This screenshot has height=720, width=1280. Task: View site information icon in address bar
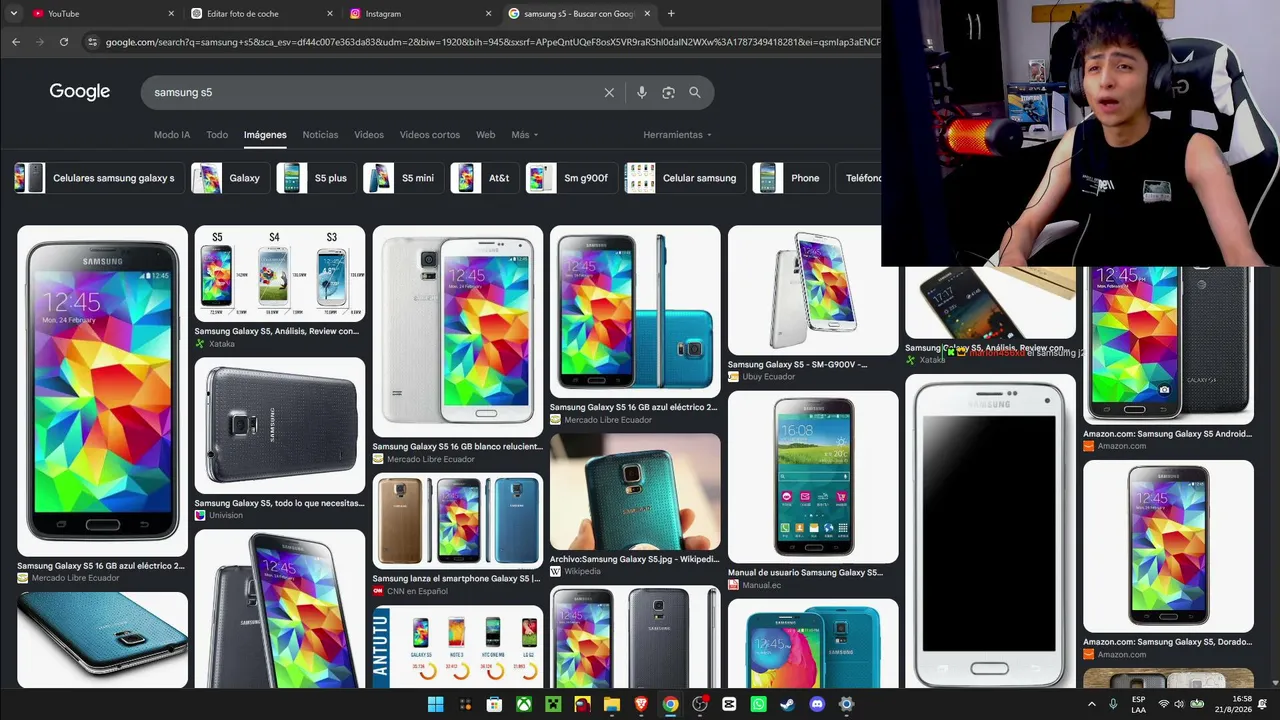[93, 42]
